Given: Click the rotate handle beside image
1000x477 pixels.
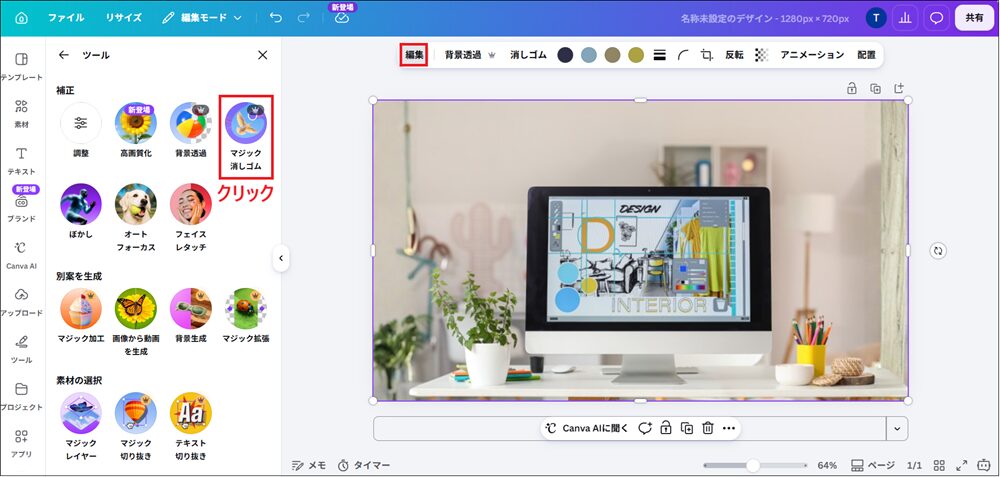Looking at the screenshot, I should [x=938, y=251].
